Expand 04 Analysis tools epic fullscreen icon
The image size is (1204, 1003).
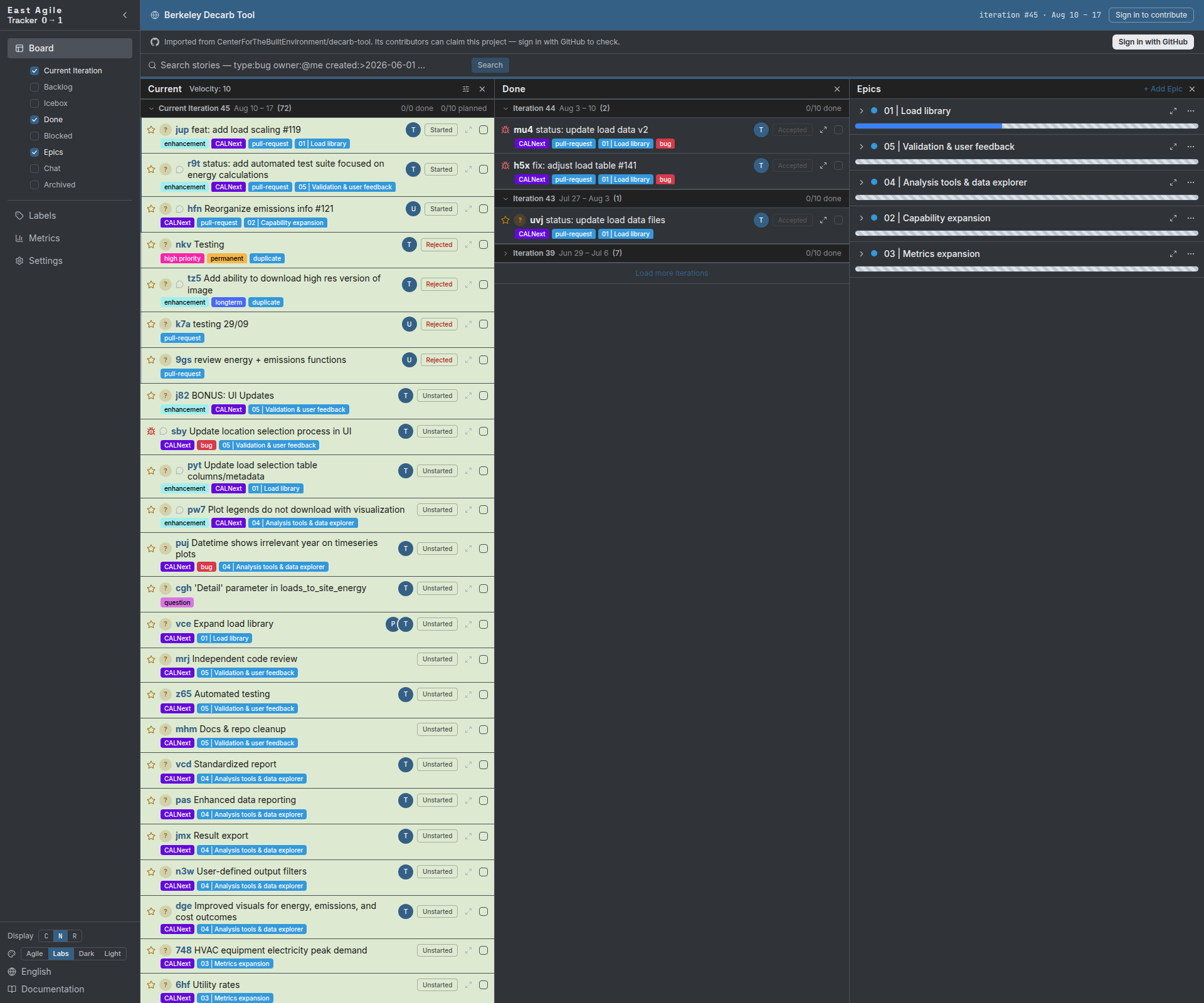click(1173, 182)
